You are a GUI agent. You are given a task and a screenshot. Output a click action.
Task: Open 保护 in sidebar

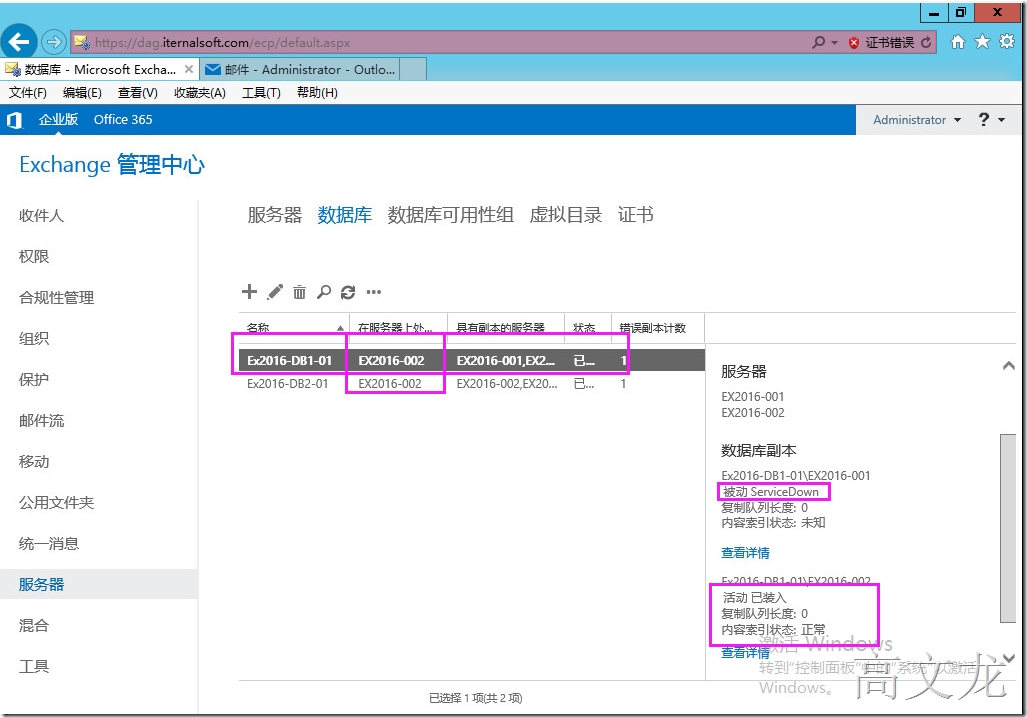point(34,379)
